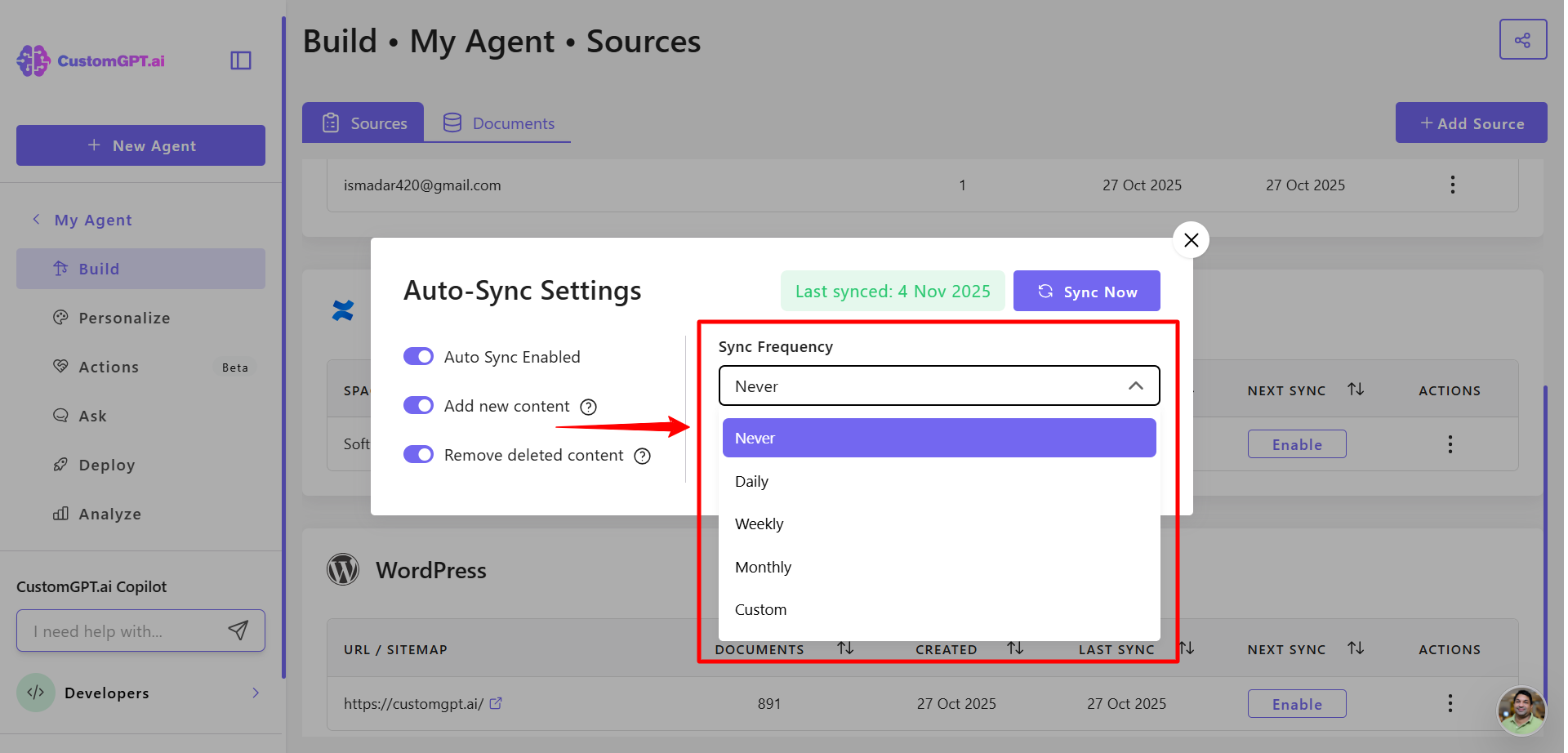
Task: Click the Sync Now button
Action: tap(1086, 291)
